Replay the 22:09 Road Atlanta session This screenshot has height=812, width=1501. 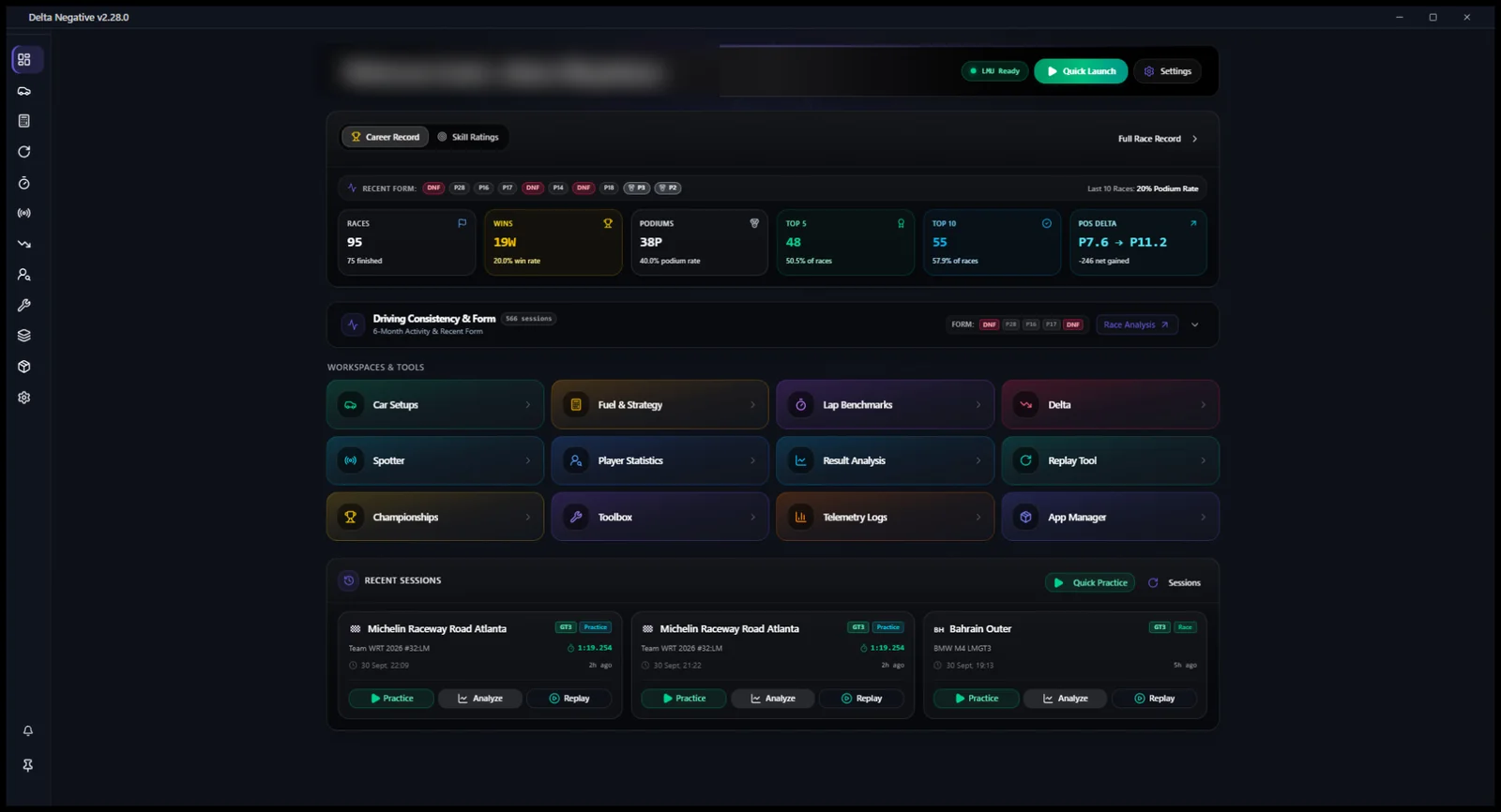click(x=569, y=699)
